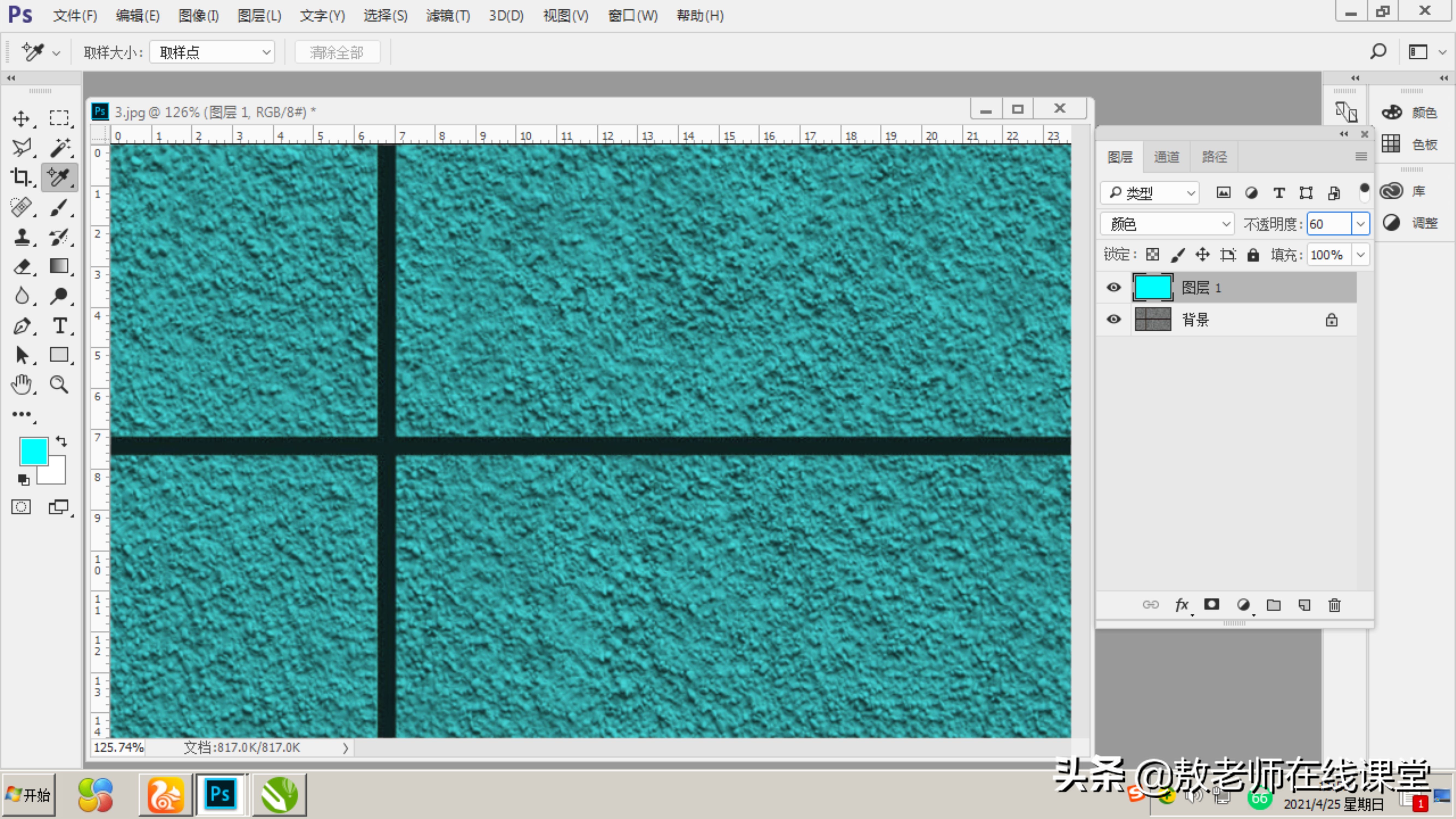Open the 颜色 blend mode dropdown

(x=1167, y=224)
